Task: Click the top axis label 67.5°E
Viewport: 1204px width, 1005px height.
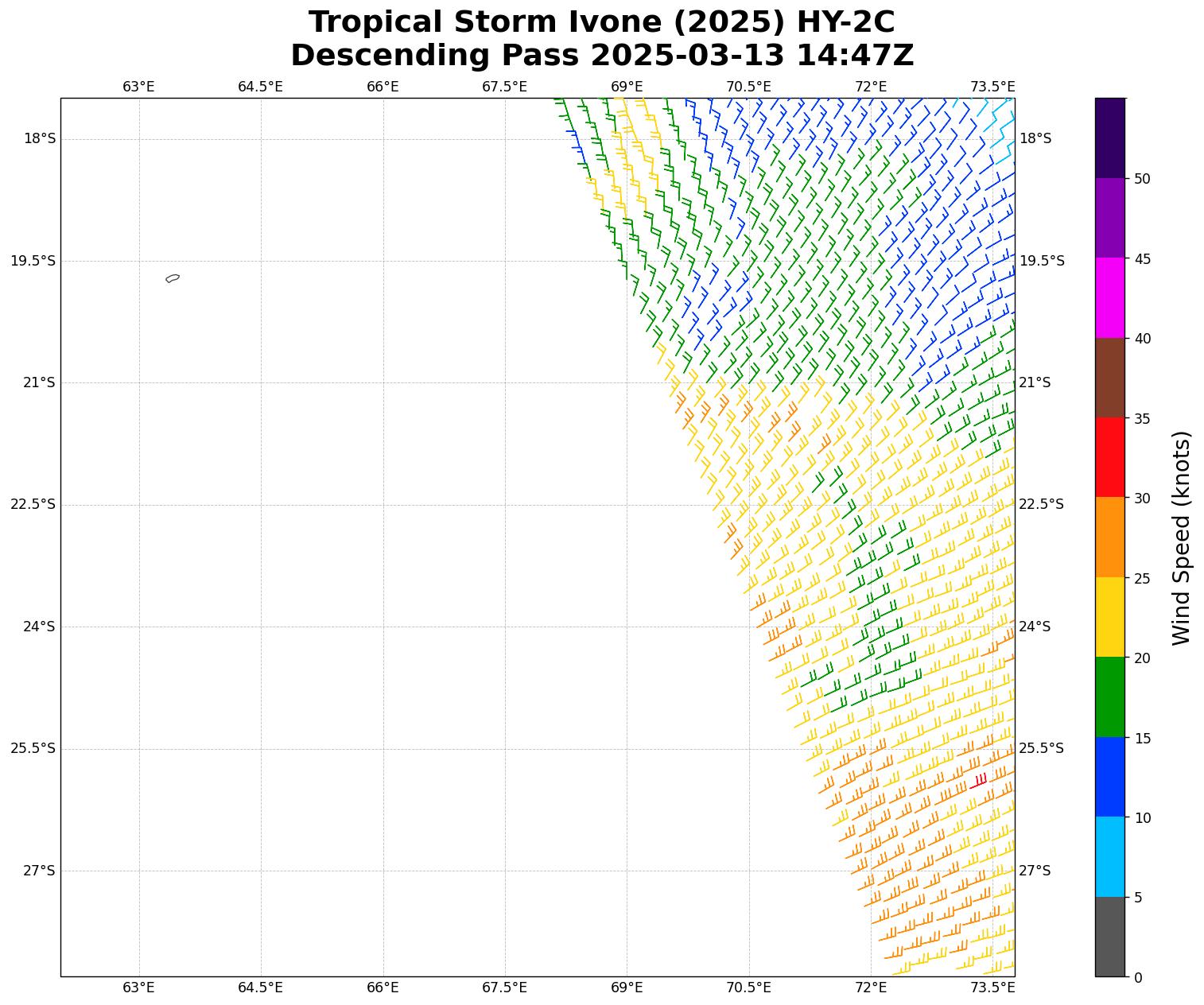Action: point(504,87)
